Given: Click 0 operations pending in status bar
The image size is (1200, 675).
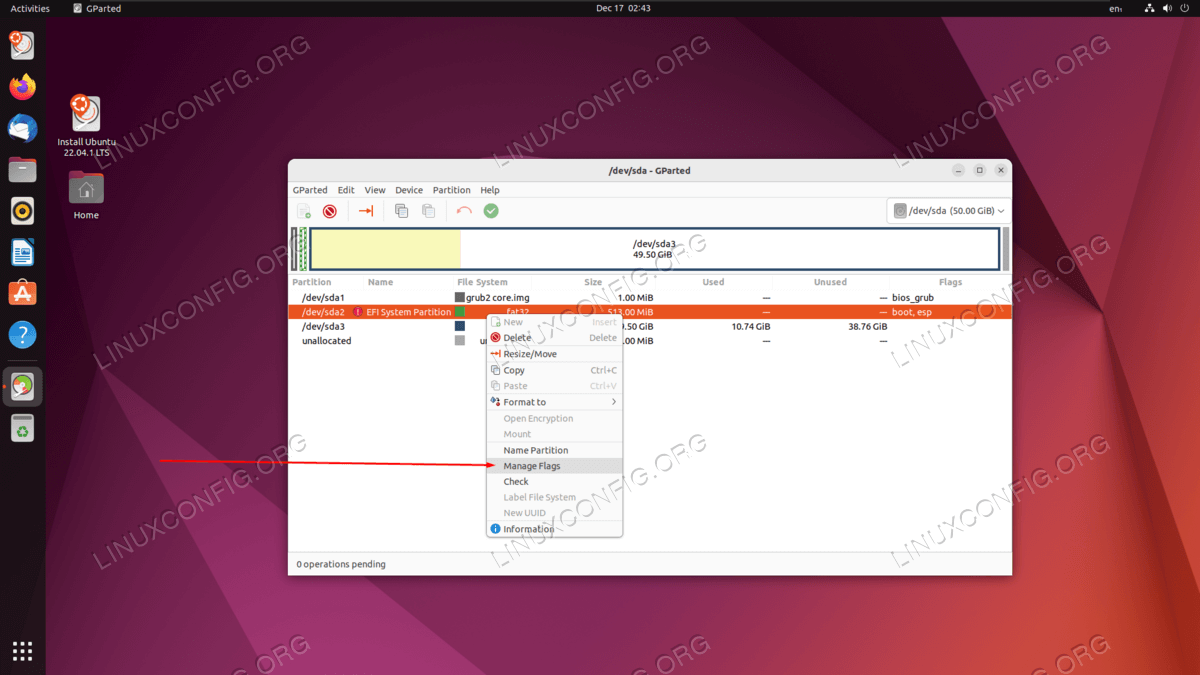Looking at the screenshot, I should tap(341, 564).
